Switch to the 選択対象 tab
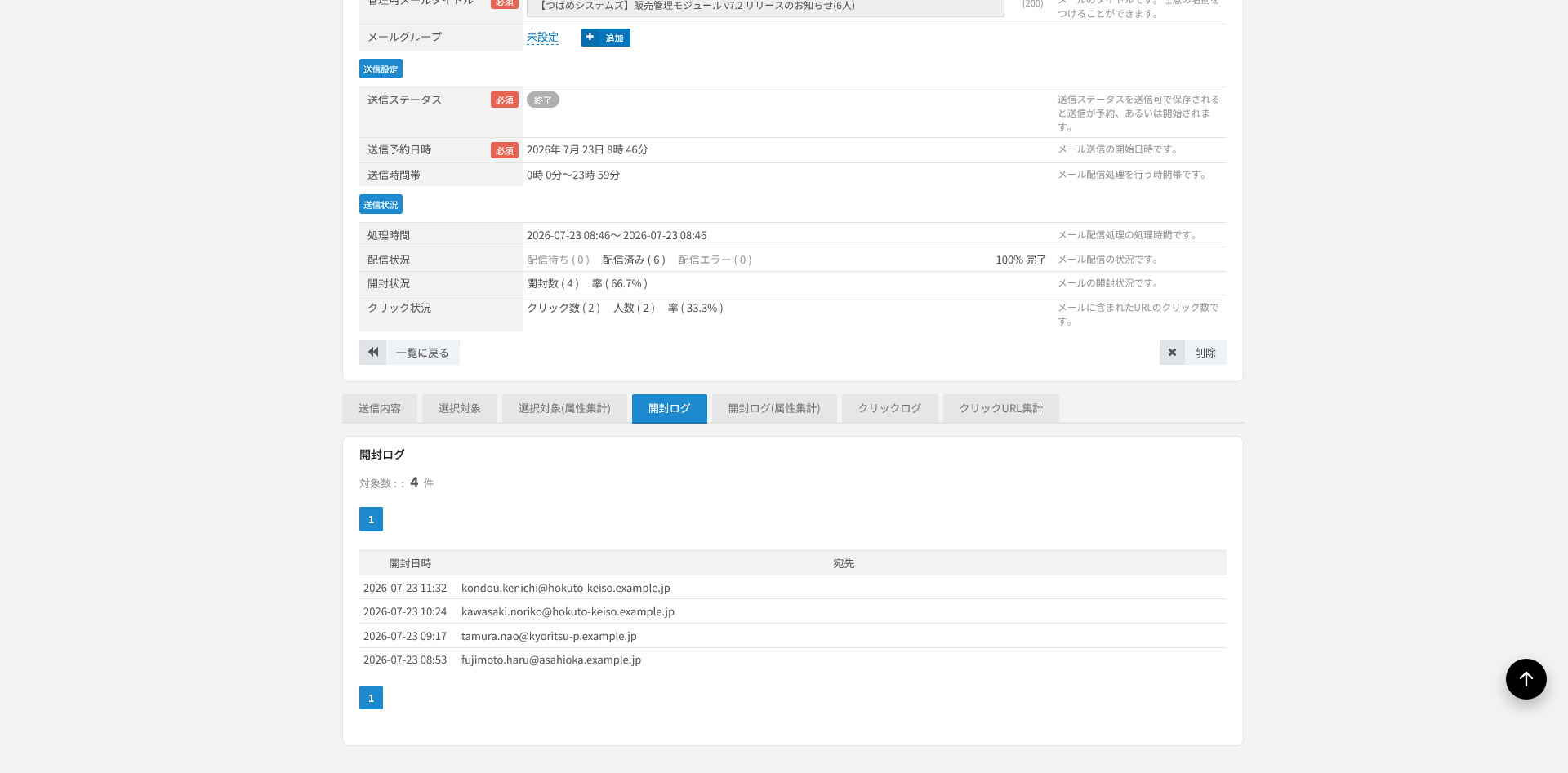Screen dimensions: 1568x773 (460, 408)
